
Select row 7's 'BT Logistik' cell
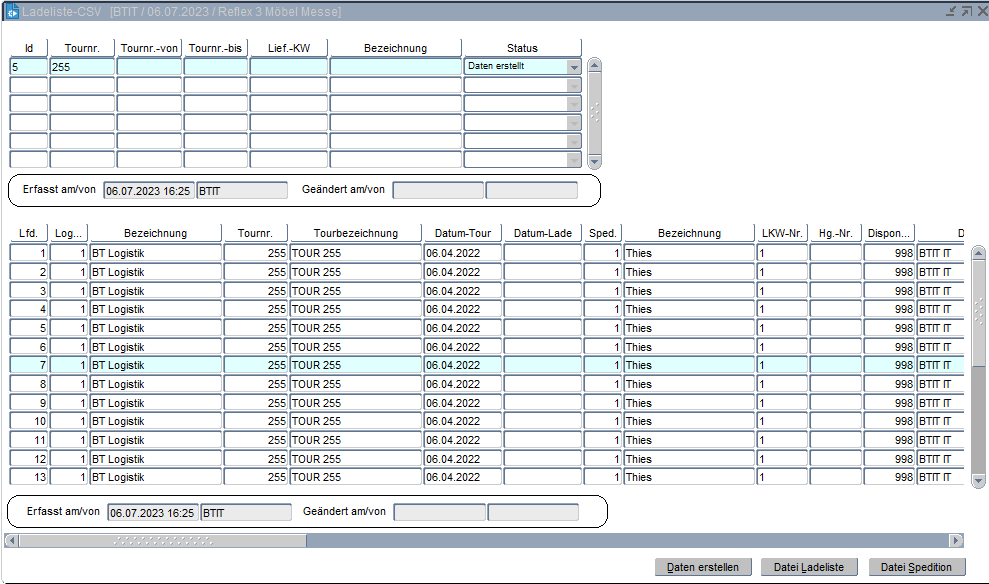(x=155, y=365)
